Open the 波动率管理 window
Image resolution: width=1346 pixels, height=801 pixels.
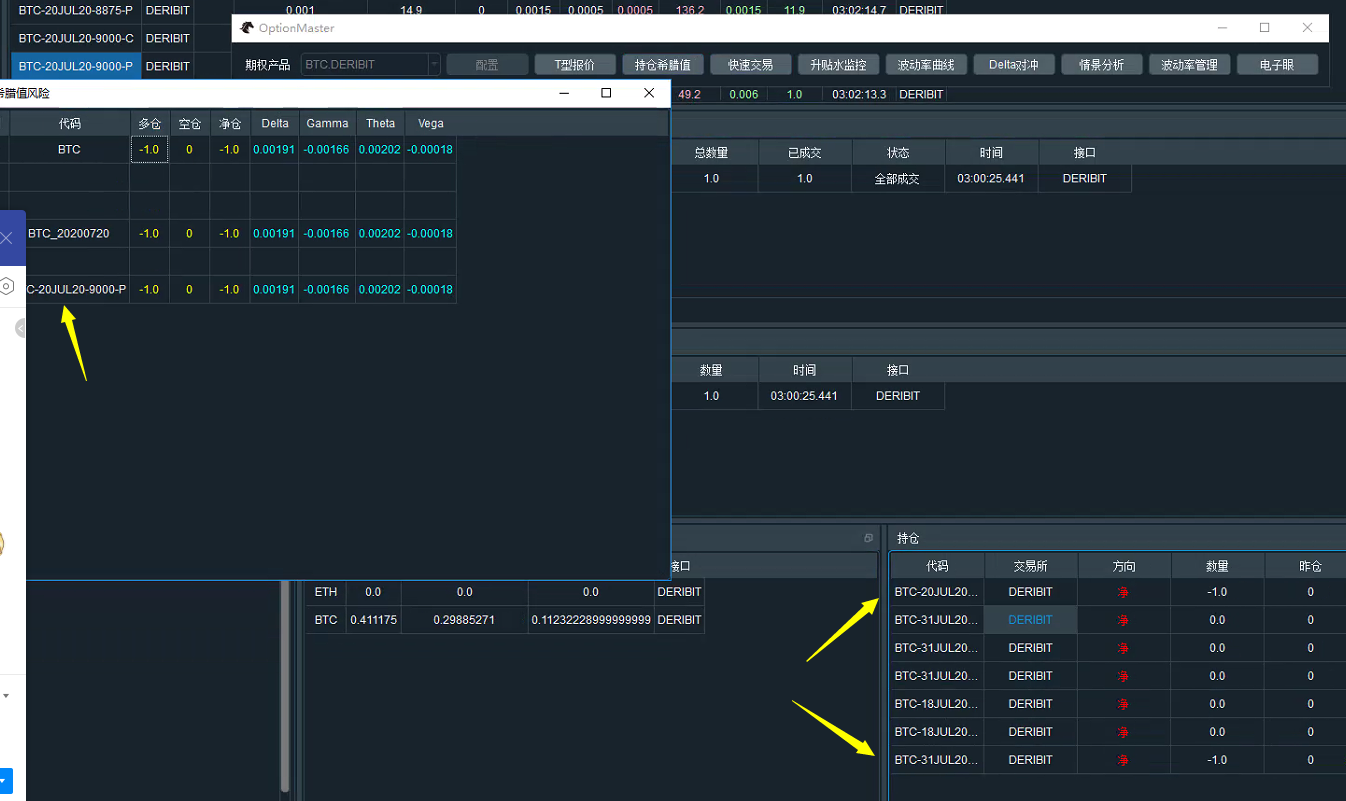click(x=1189, y=65)
